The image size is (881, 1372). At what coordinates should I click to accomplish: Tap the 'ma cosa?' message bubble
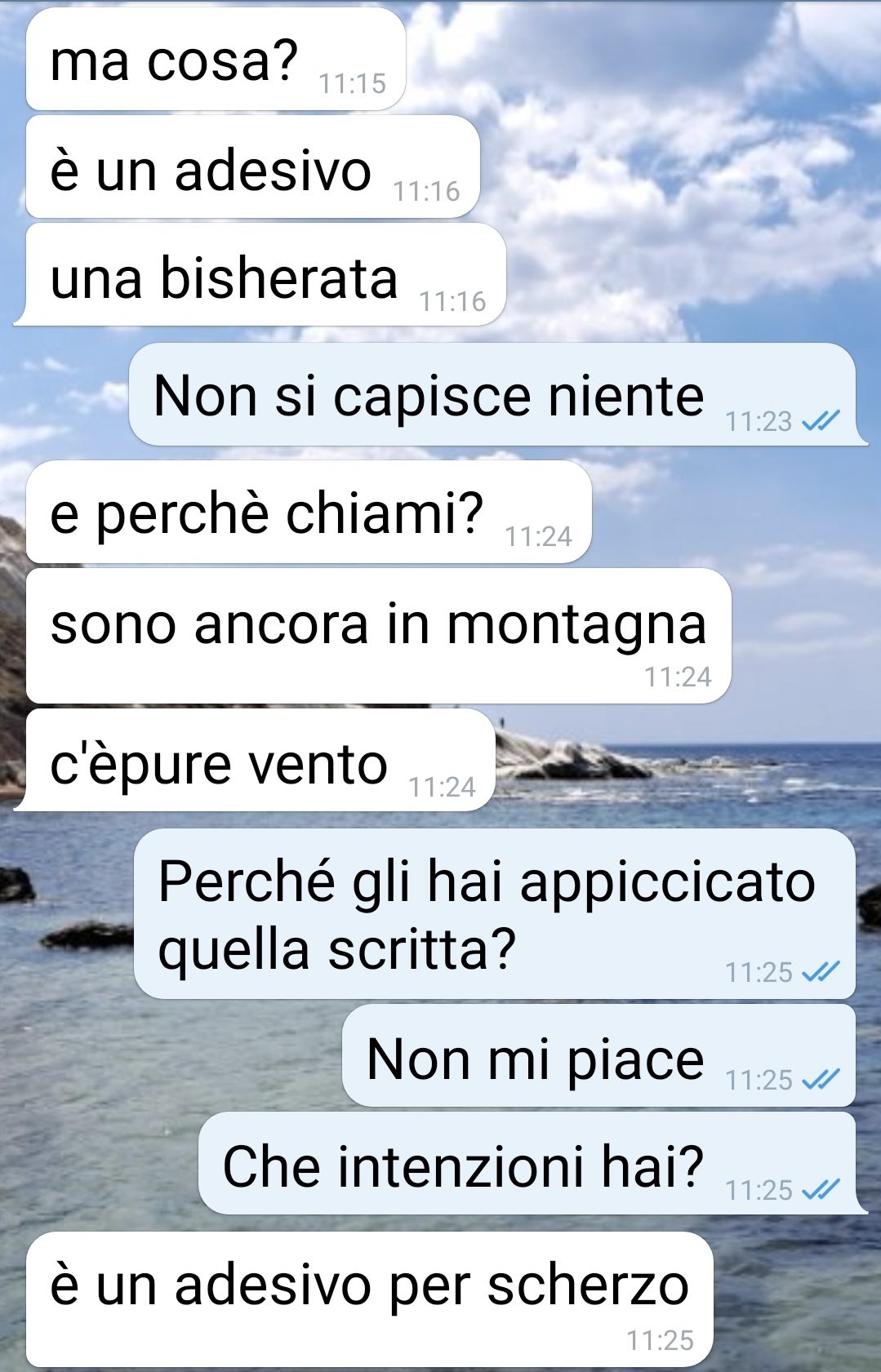pos(216,60)
